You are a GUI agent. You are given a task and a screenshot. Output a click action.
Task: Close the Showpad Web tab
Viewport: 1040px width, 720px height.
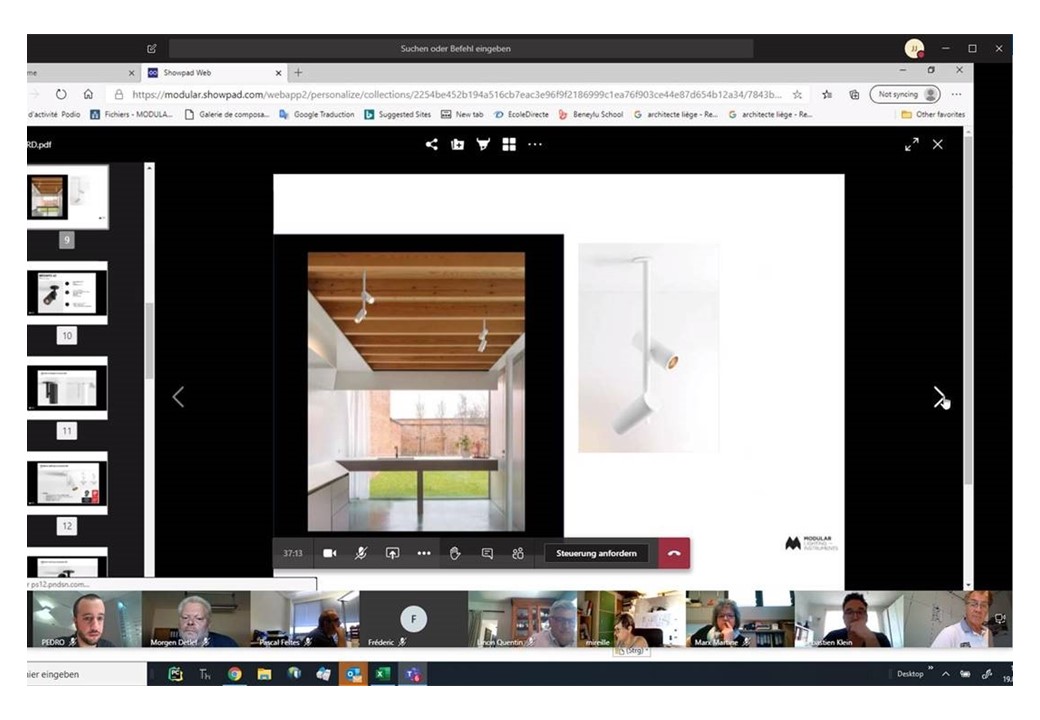tap(279, 73)
